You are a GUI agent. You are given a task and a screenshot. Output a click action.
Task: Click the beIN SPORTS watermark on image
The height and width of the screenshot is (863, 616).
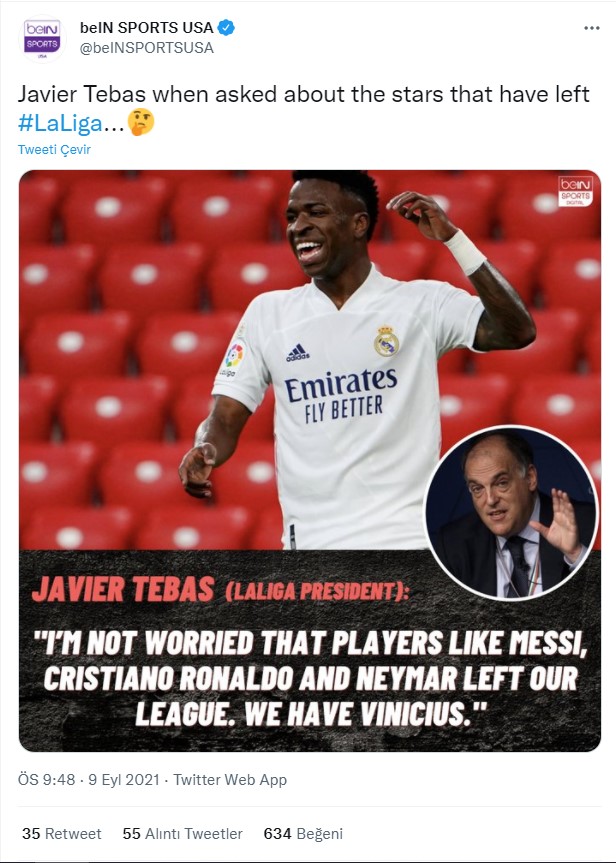575,191
